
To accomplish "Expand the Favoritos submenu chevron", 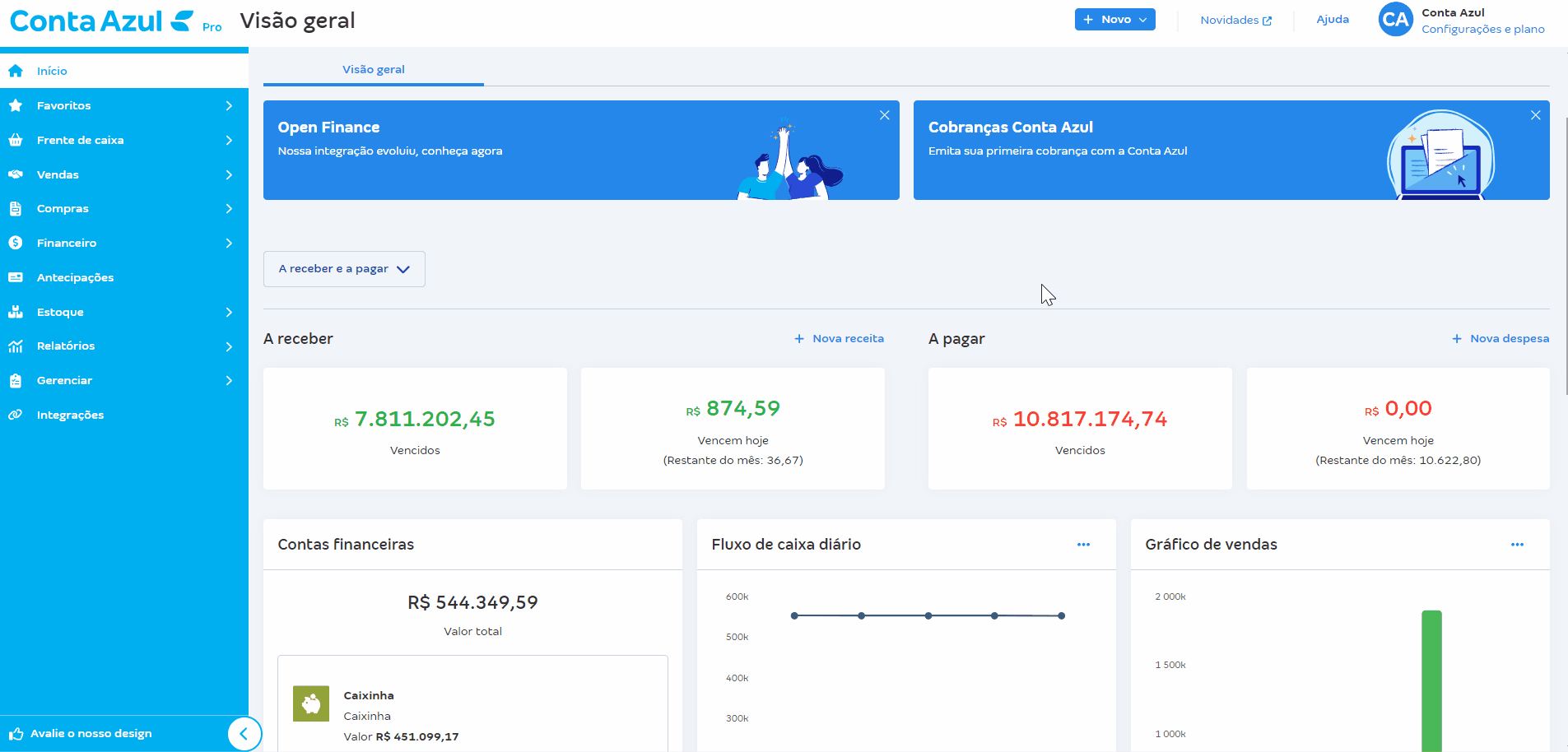I will 229,105.
